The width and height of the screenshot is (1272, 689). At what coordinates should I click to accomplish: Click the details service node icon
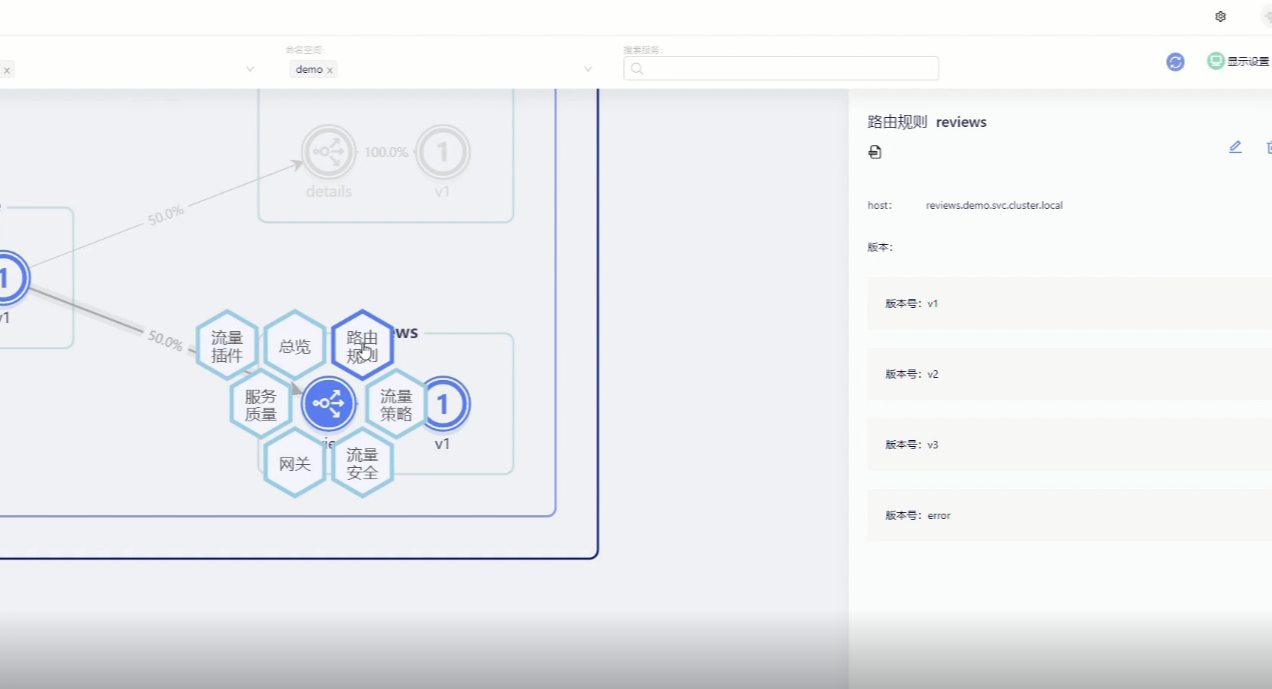tap(328, 152)
